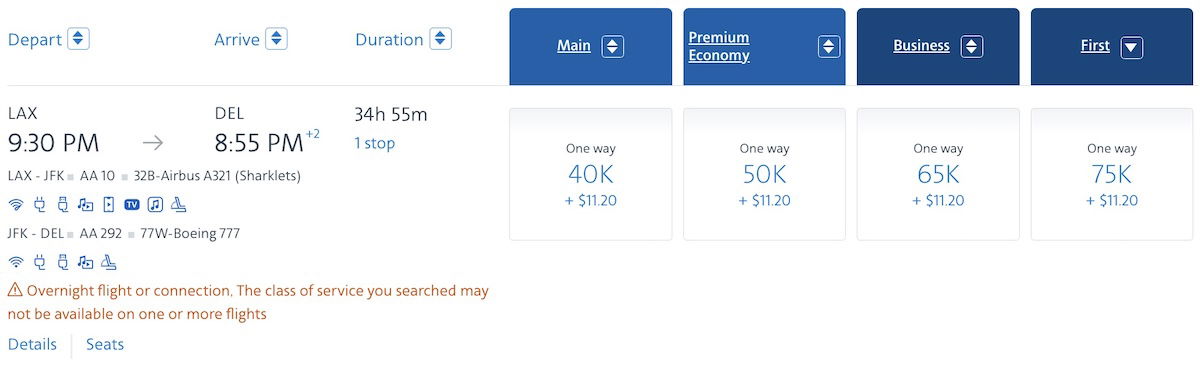The height and width of the screenshot is (365, 1200).
Task: Click the Wi-Fi icon for flight AA 292
Action: click(x=16, y=262)
